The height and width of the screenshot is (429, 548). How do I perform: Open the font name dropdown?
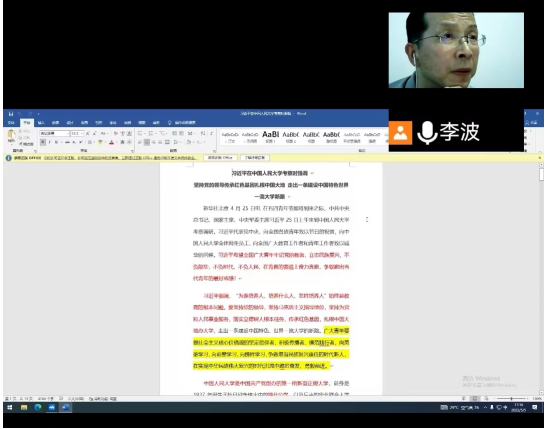point(55,133)
